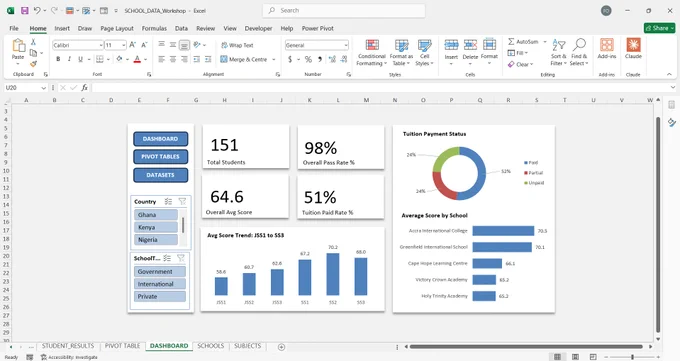Click the PIVOT TABLES navigation button
The image size is (680, 361).
coord(160,157)
